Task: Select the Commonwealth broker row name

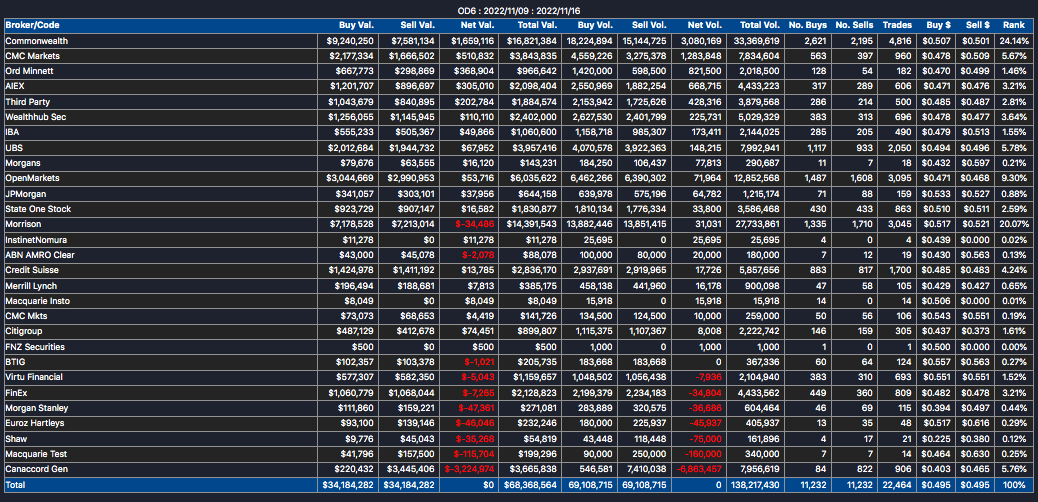Action: pos(36,41)
